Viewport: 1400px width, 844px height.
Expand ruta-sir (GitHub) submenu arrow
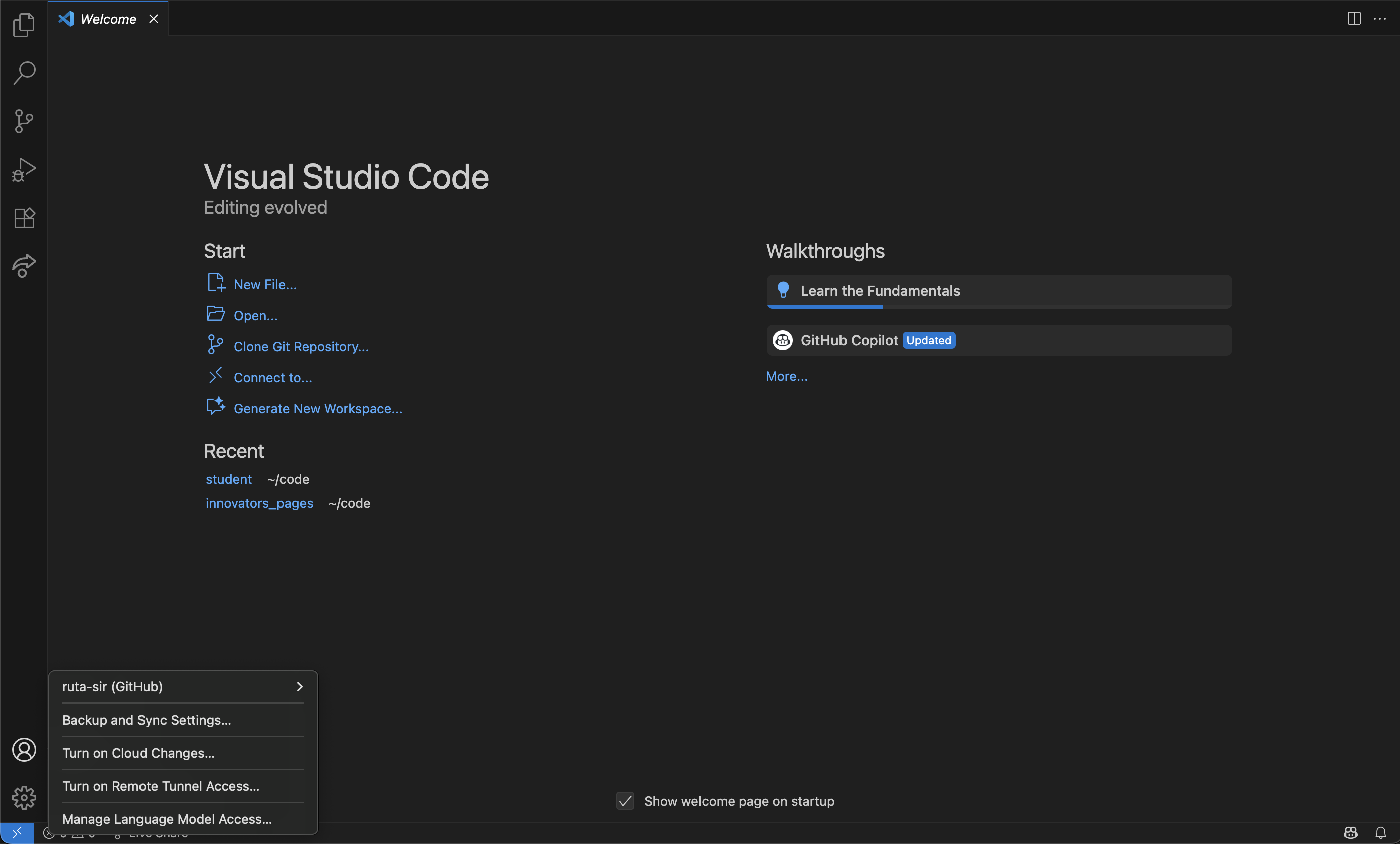(x=300, y=686)
